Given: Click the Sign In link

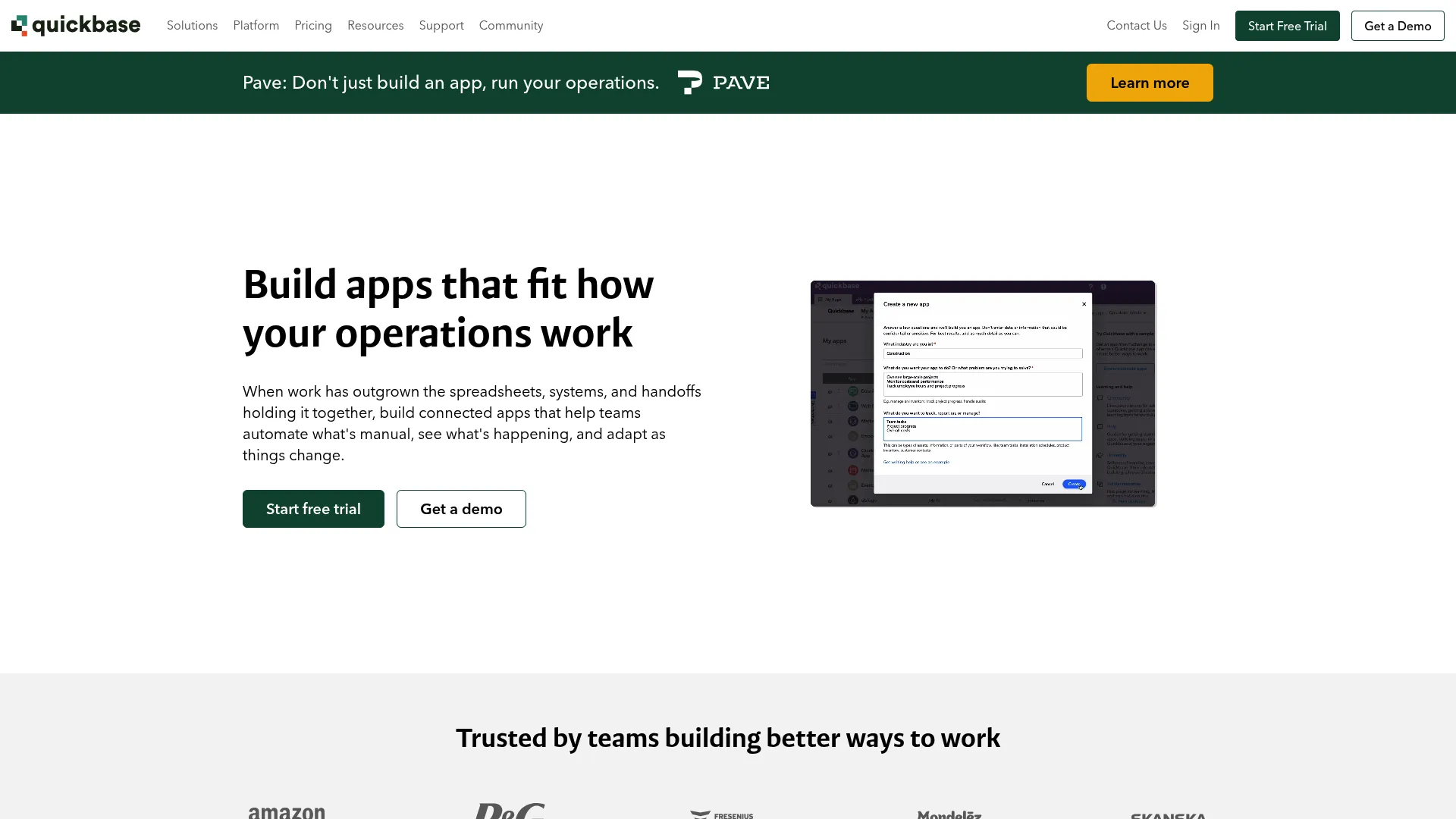Looking at the screenshot, I should [1201, 26].
